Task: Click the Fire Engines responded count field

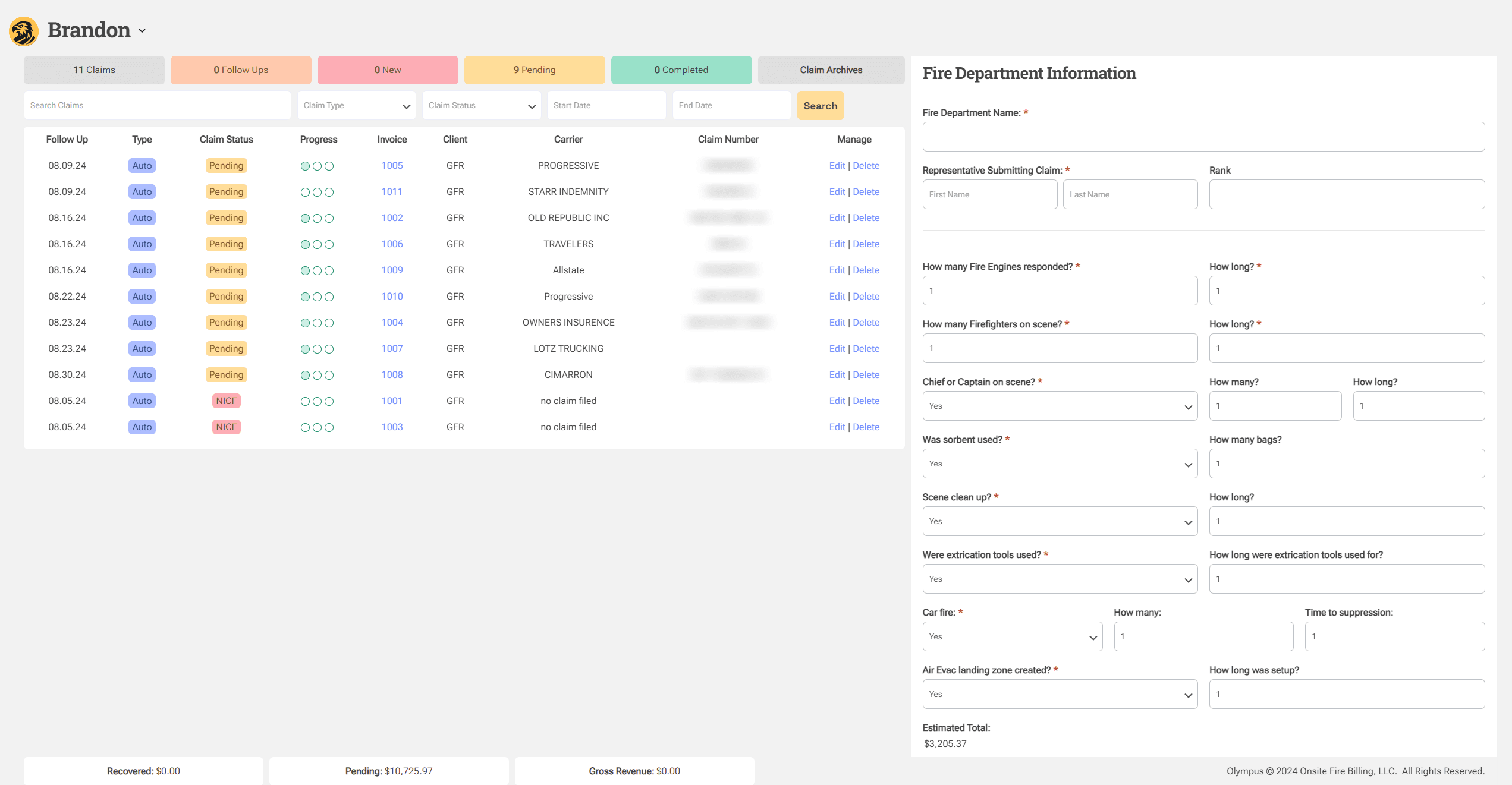Action: pos(1060,291)
